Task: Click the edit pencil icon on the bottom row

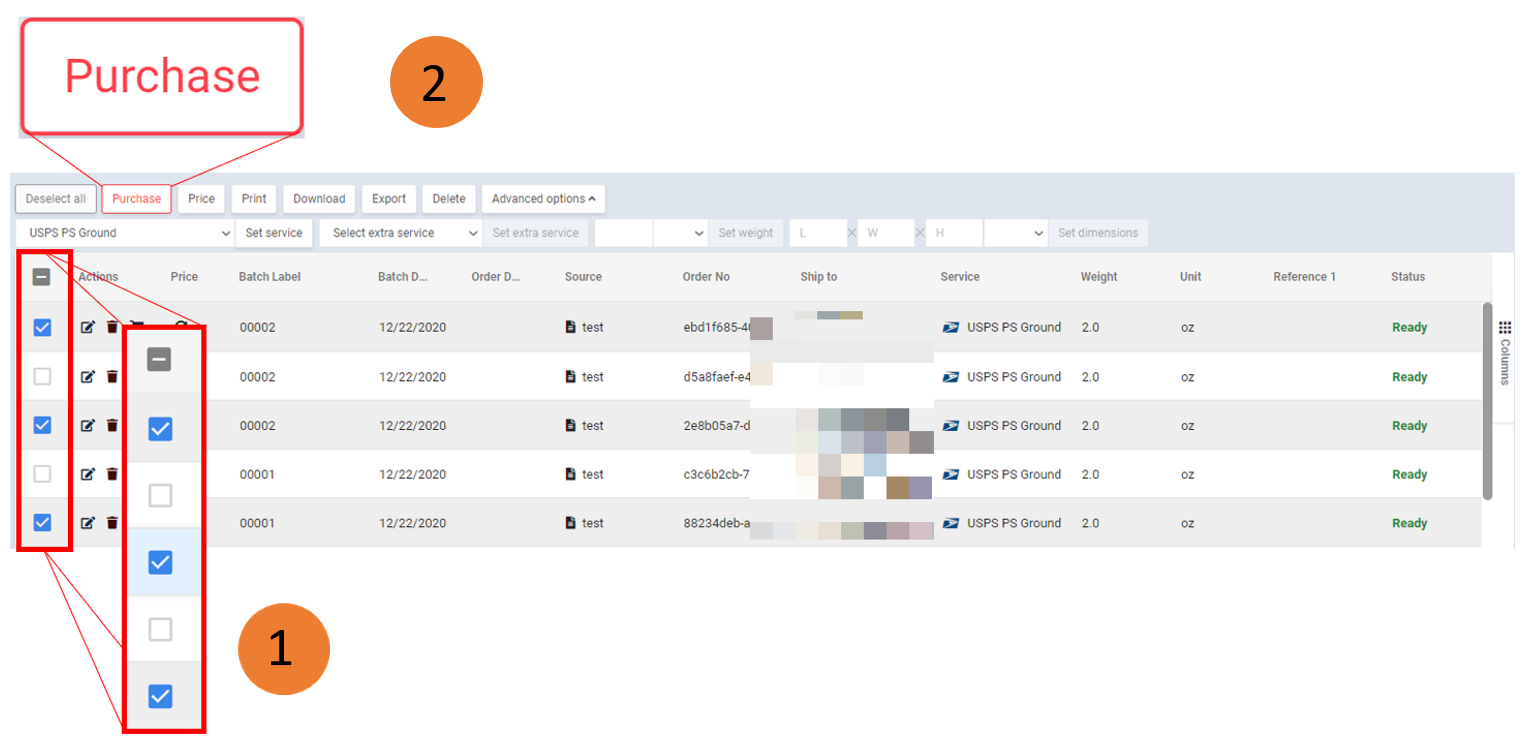Action: [x=87, y=523]
